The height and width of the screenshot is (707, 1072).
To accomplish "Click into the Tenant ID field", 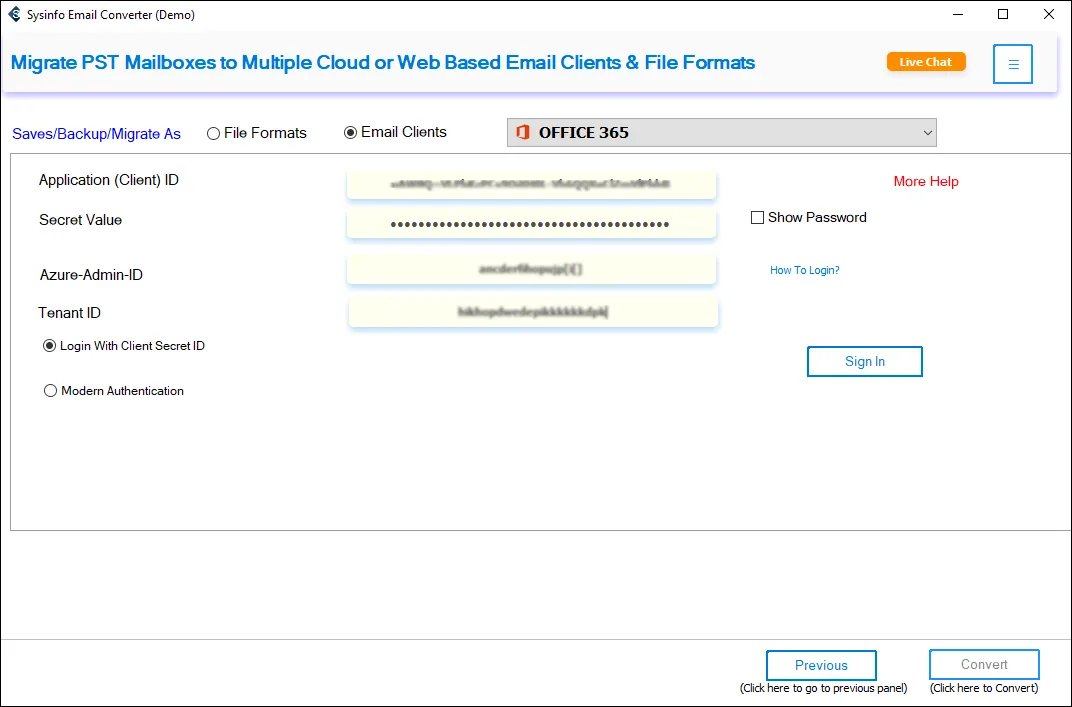I will coord(533,312).
